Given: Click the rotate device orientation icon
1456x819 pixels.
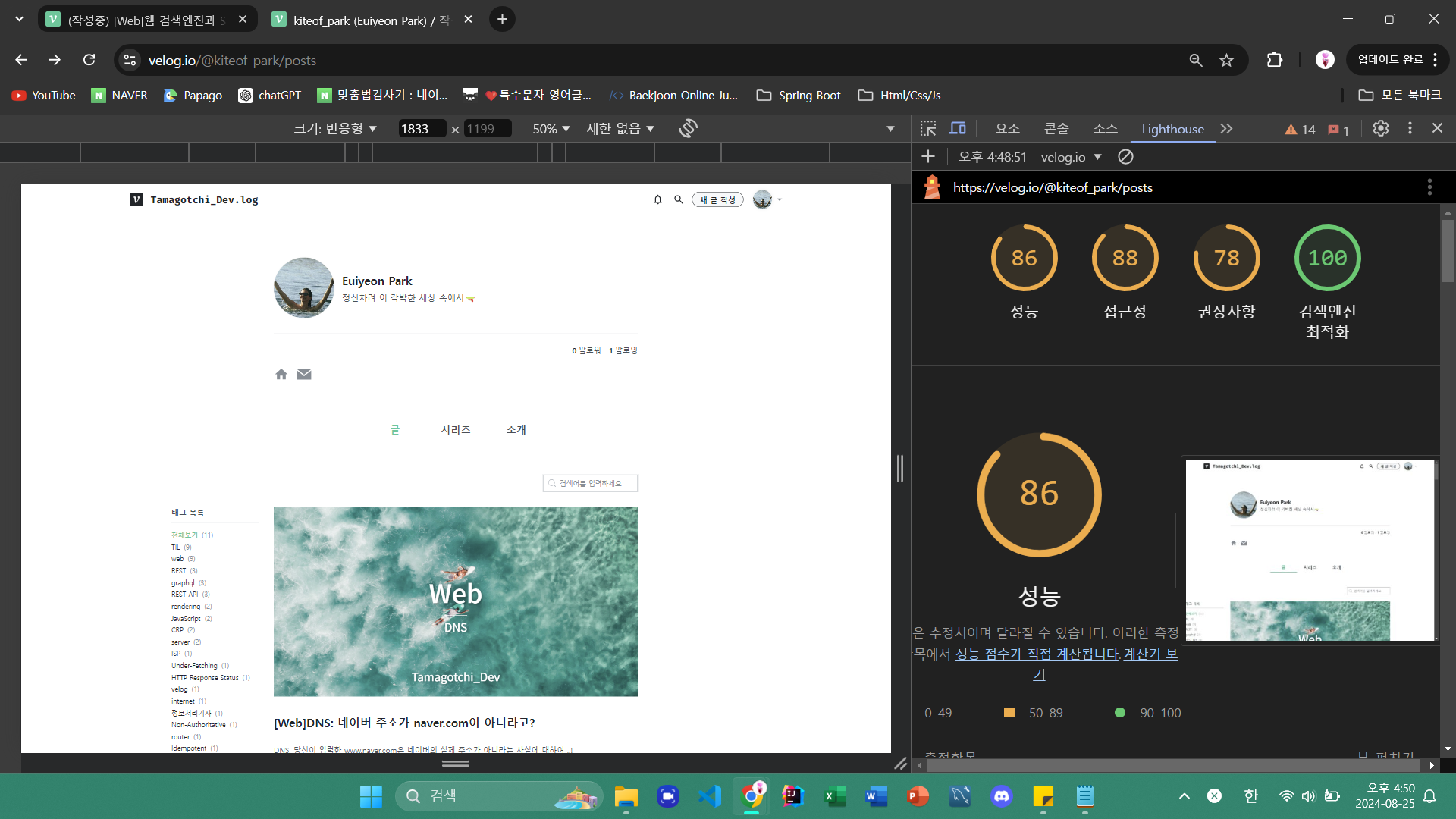Looking at the screenshot, I should [688, 128].
